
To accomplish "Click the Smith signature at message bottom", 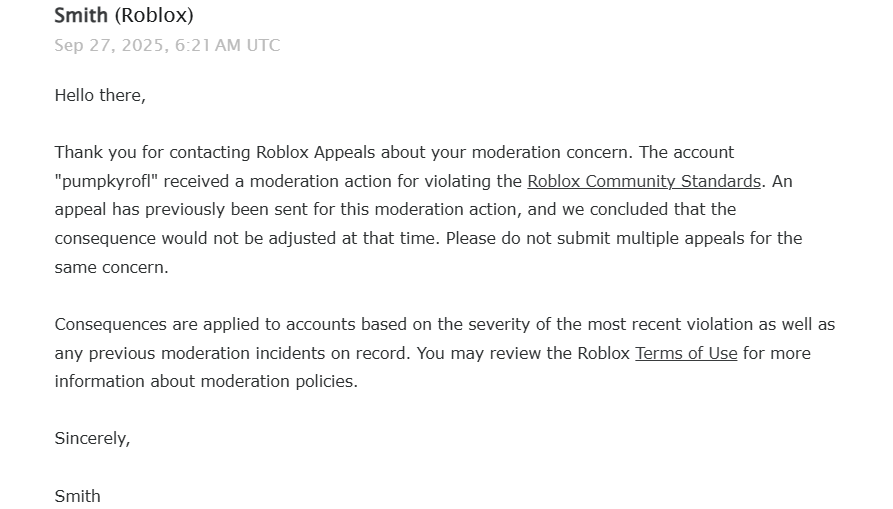I will click(x=77, y=496).
